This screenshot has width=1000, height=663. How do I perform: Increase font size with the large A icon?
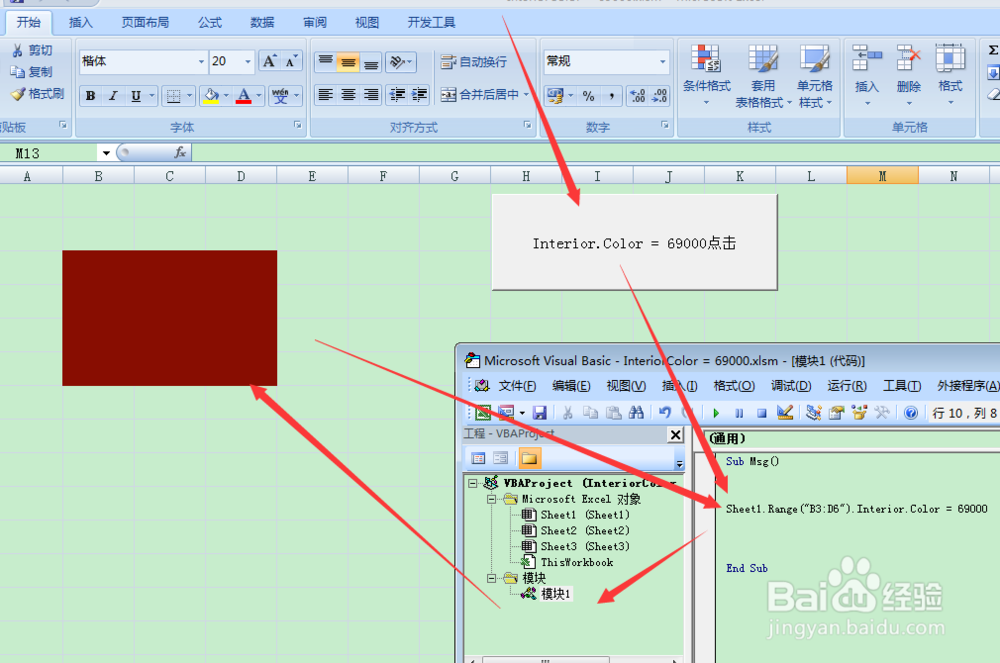tap(270, 61)
